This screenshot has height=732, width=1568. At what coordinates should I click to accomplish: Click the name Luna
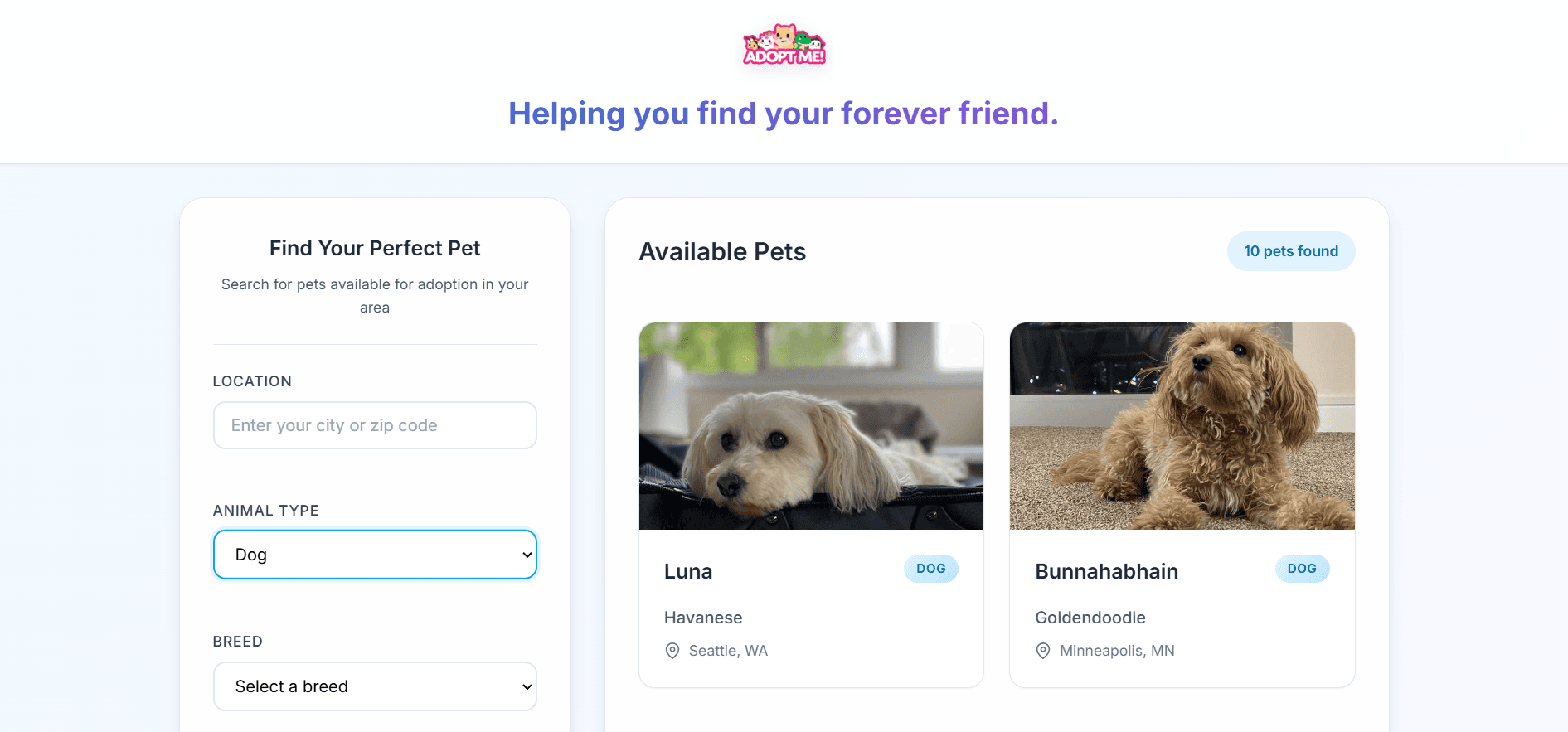[x=687, y=571]
